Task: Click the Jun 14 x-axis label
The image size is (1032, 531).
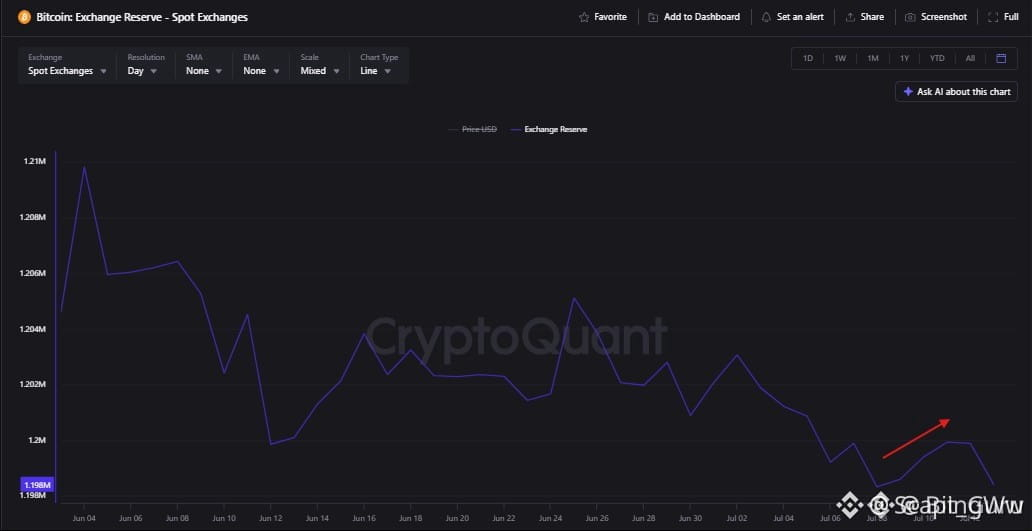Action: click(317, 518)
